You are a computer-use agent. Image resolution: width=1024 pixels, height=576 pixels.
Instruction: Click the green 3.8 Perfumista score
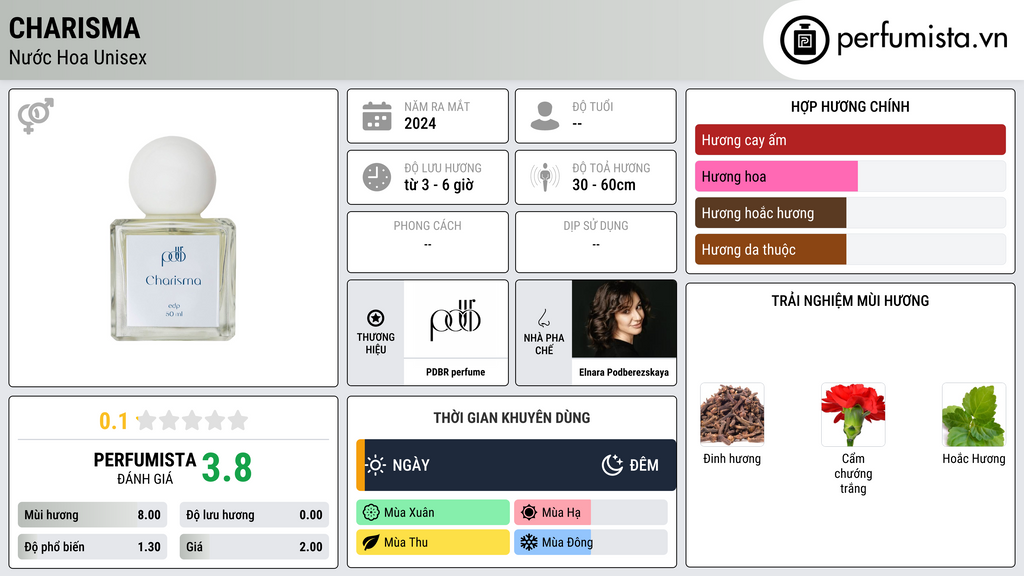coord(227,468)
